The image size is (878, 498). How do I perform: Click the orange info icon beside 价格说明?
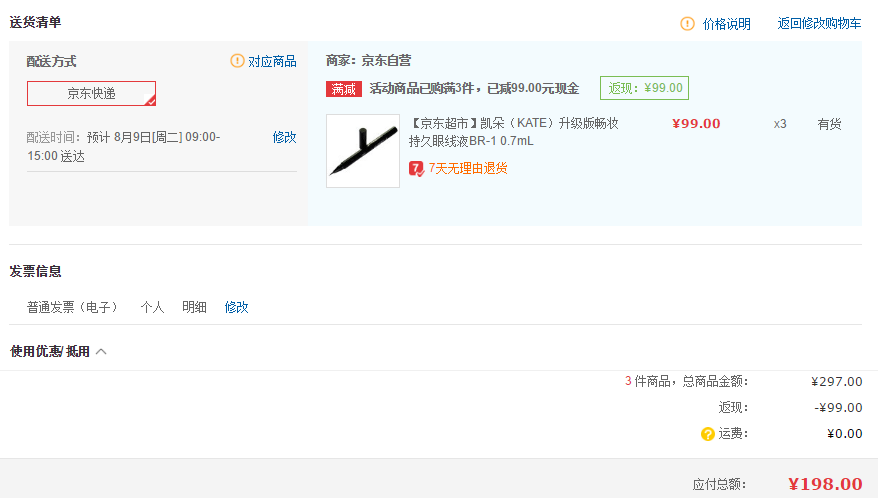tap(687, 24)
